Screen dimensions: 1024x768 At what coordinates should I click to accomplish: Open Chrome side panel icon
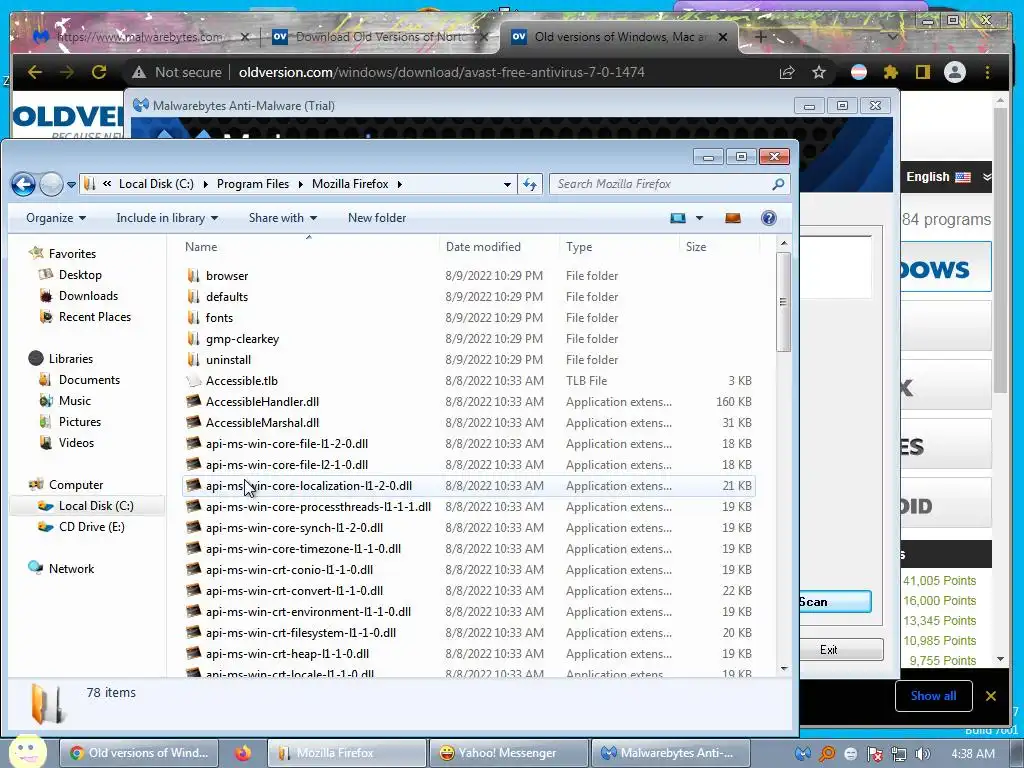922,72
